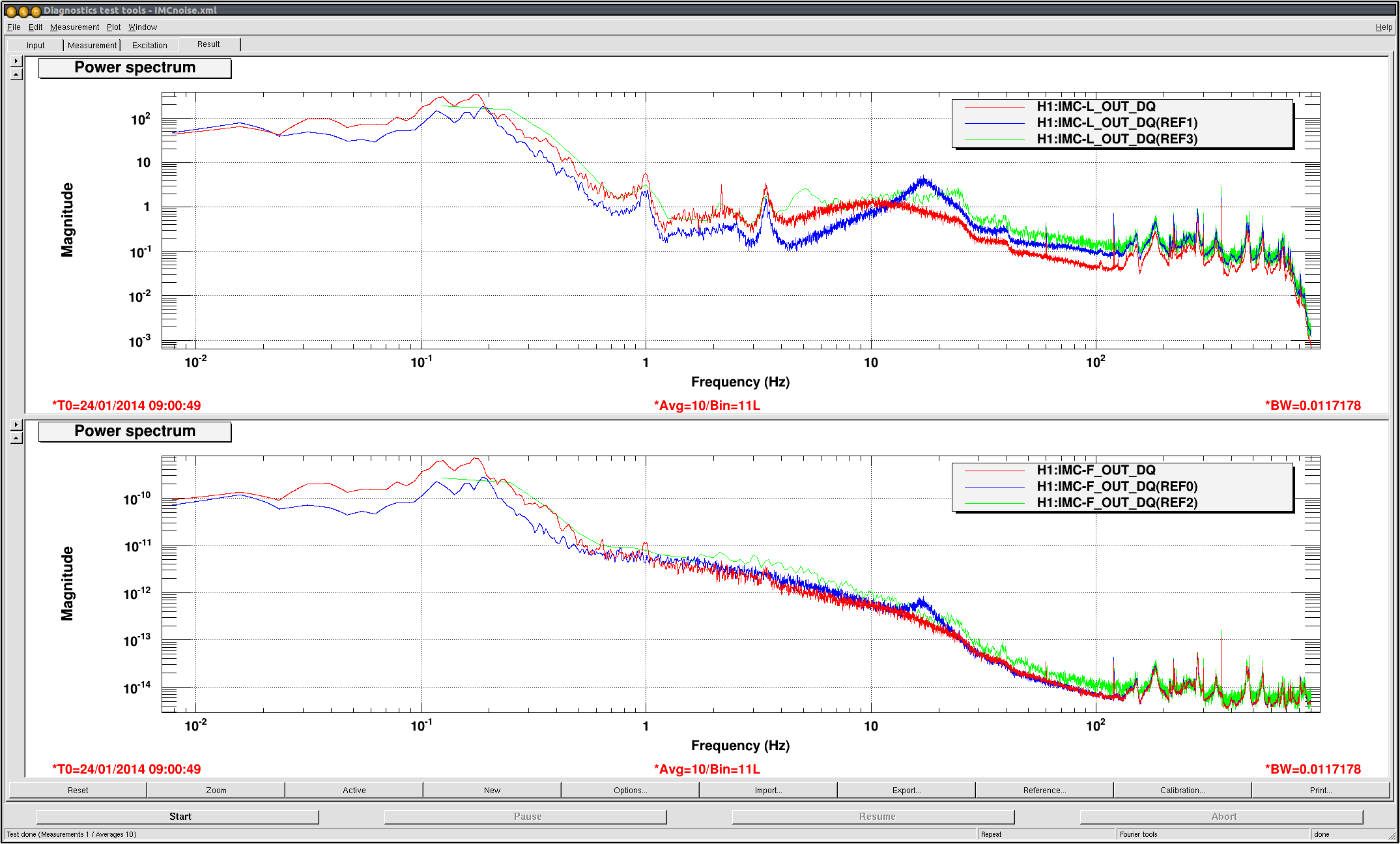The image size is (1400, 844).
Task: Click the Export... button
Action: click(x=906, y=791)
